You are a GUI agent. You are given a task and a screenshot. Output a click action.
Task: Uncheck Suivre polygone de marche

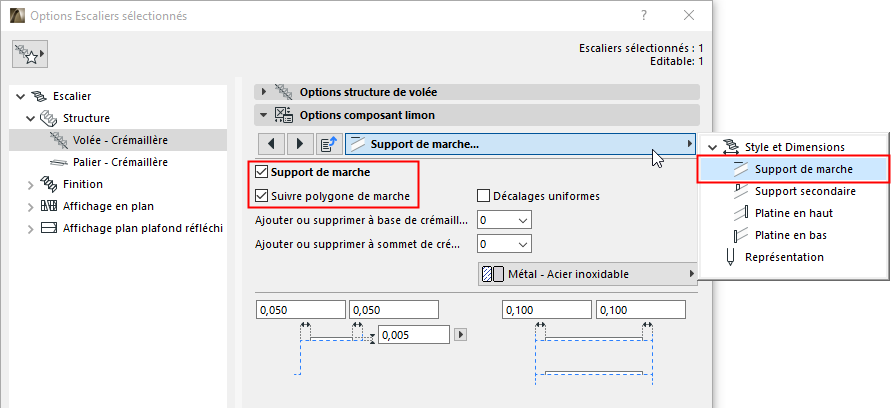[x=262, y=196]
